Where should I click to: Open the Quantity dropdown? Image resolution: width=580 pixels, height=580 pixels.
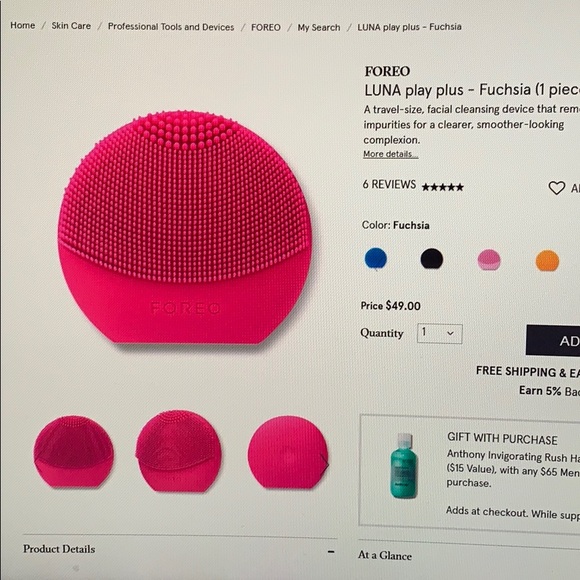click(439, 334)
